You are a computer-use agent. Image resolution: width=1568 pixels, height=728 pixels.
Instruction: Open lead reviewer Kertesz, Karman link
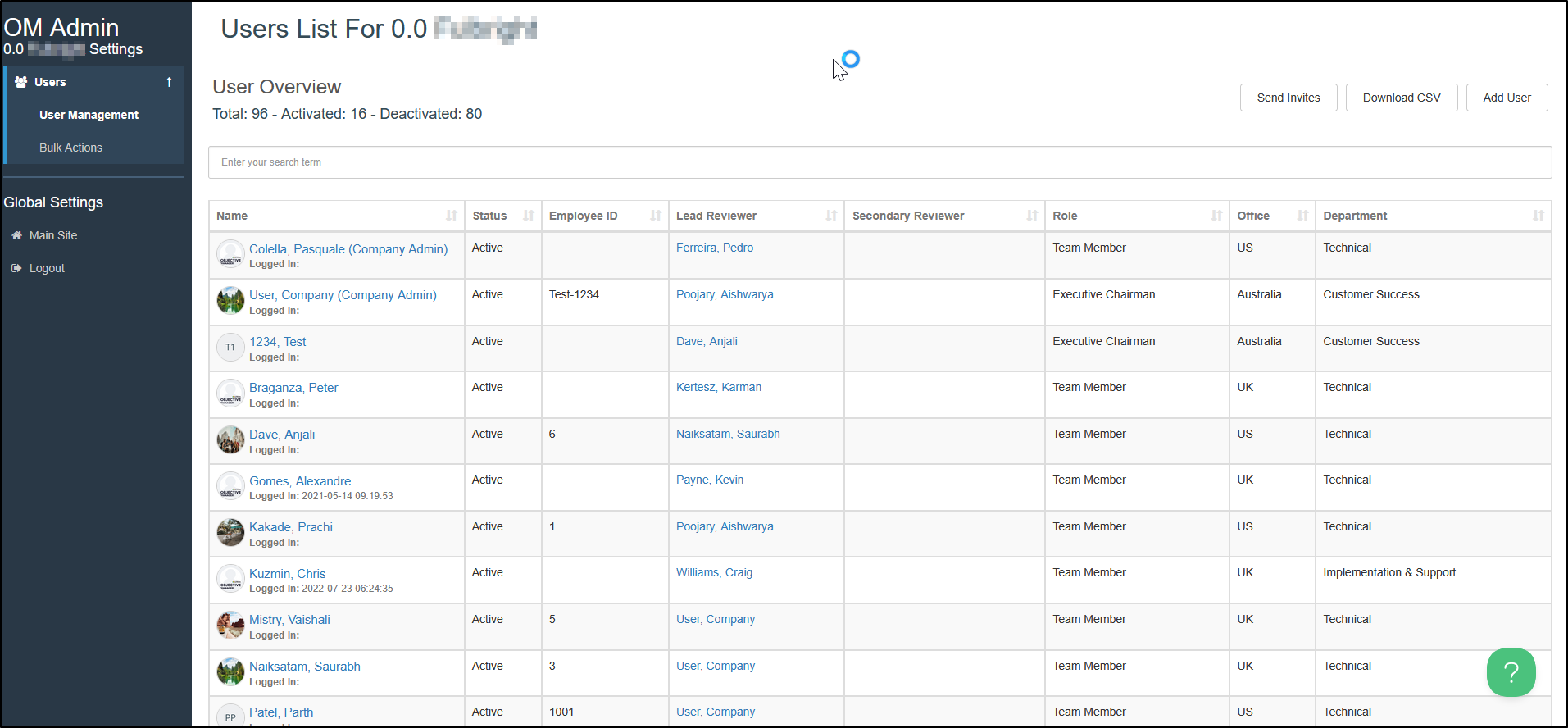[x=719, y=387]
